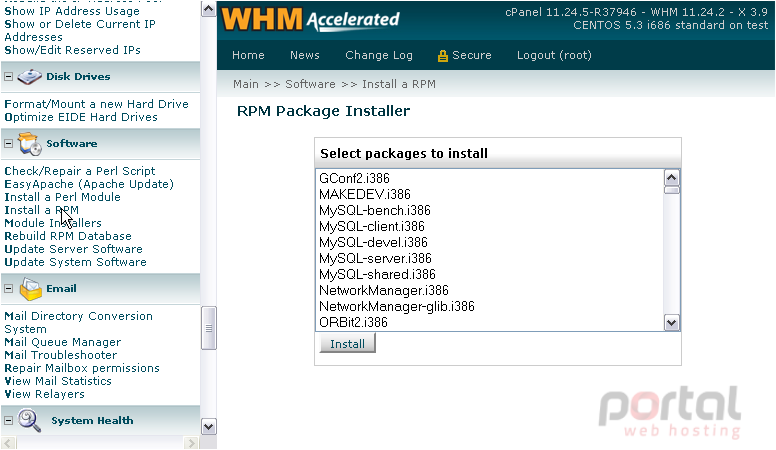Click the Install a RPM breadcrumb
Image resolution: width=776 pixels, height=450 pixels.
coord(399,84)
